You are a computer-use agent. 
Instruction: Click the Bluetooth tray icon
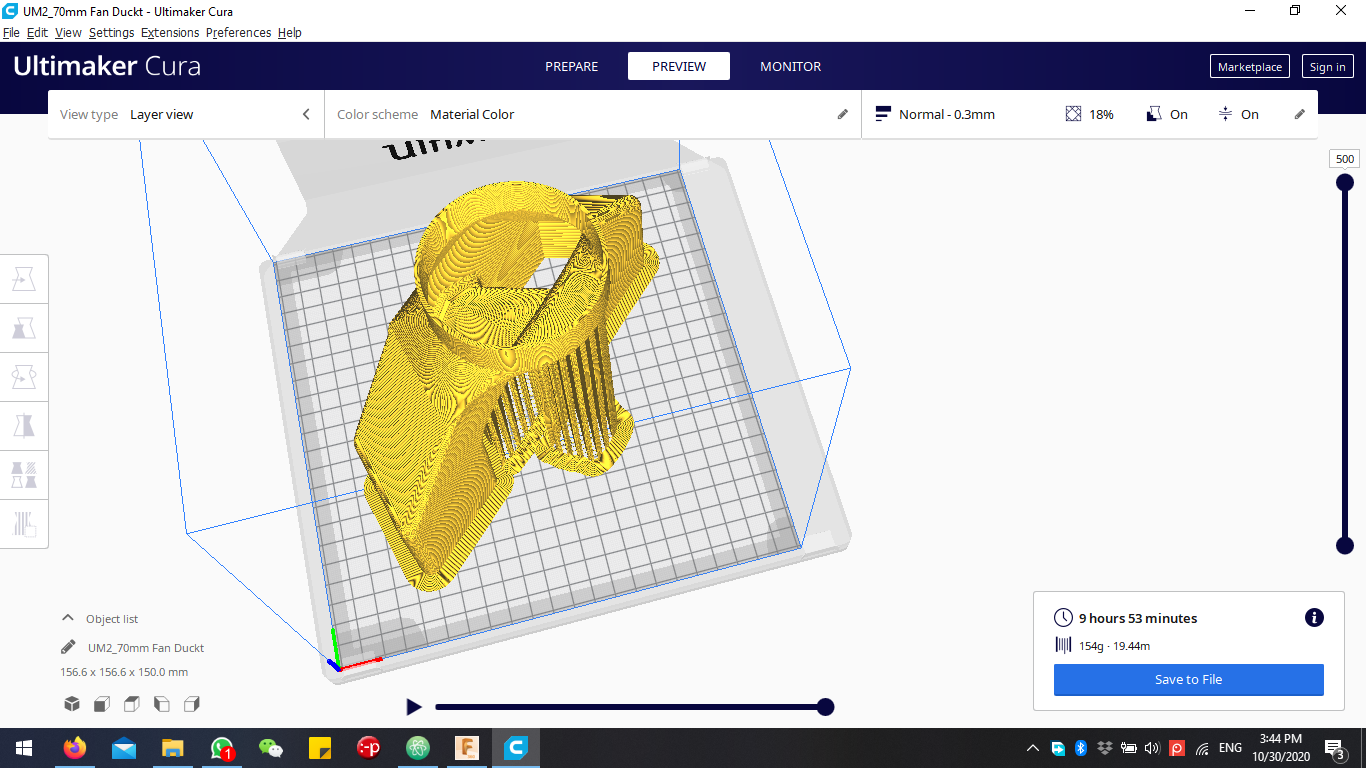pos(1081,748)
